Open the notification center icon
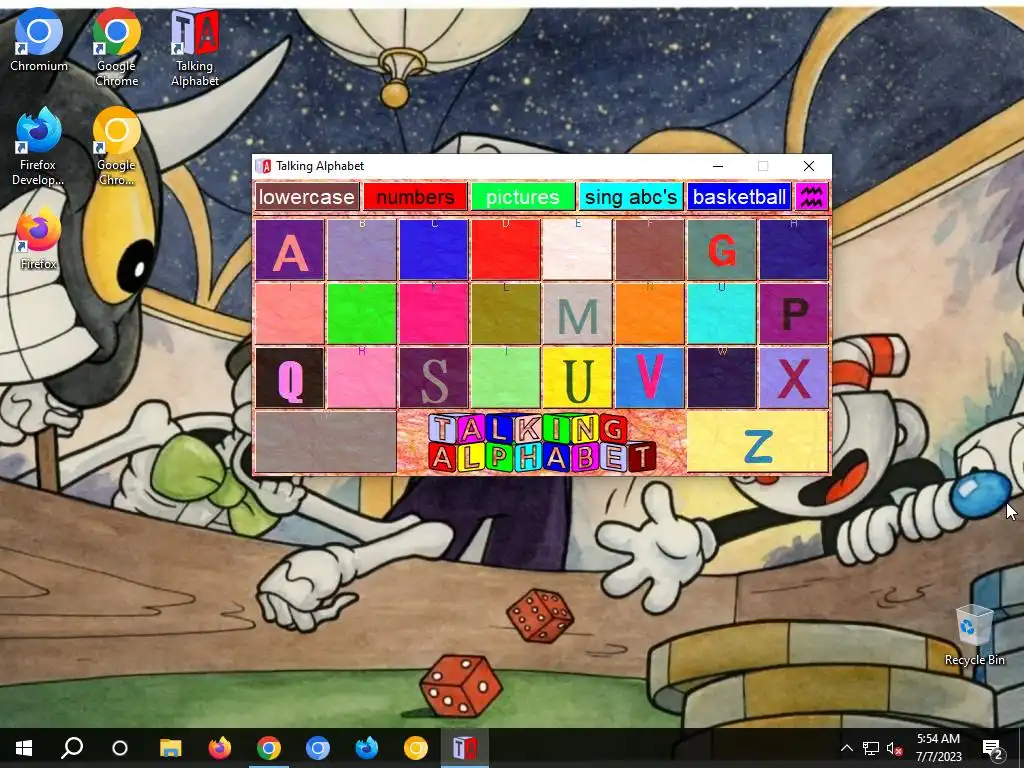 993,748
